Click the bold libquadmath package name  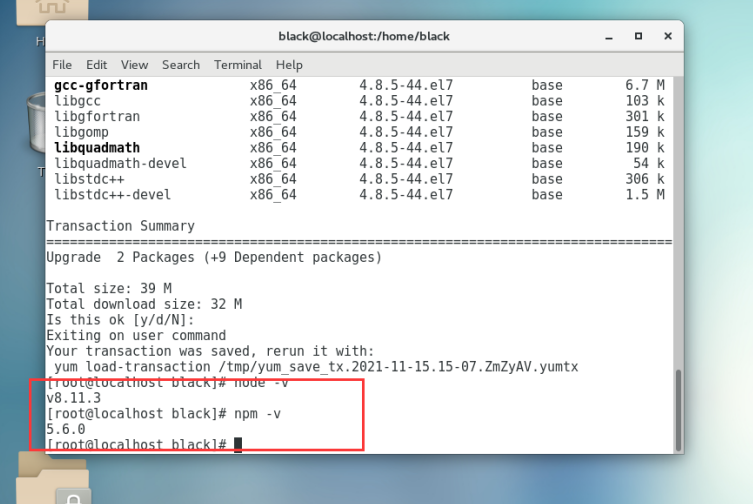(x=97, y=148)
